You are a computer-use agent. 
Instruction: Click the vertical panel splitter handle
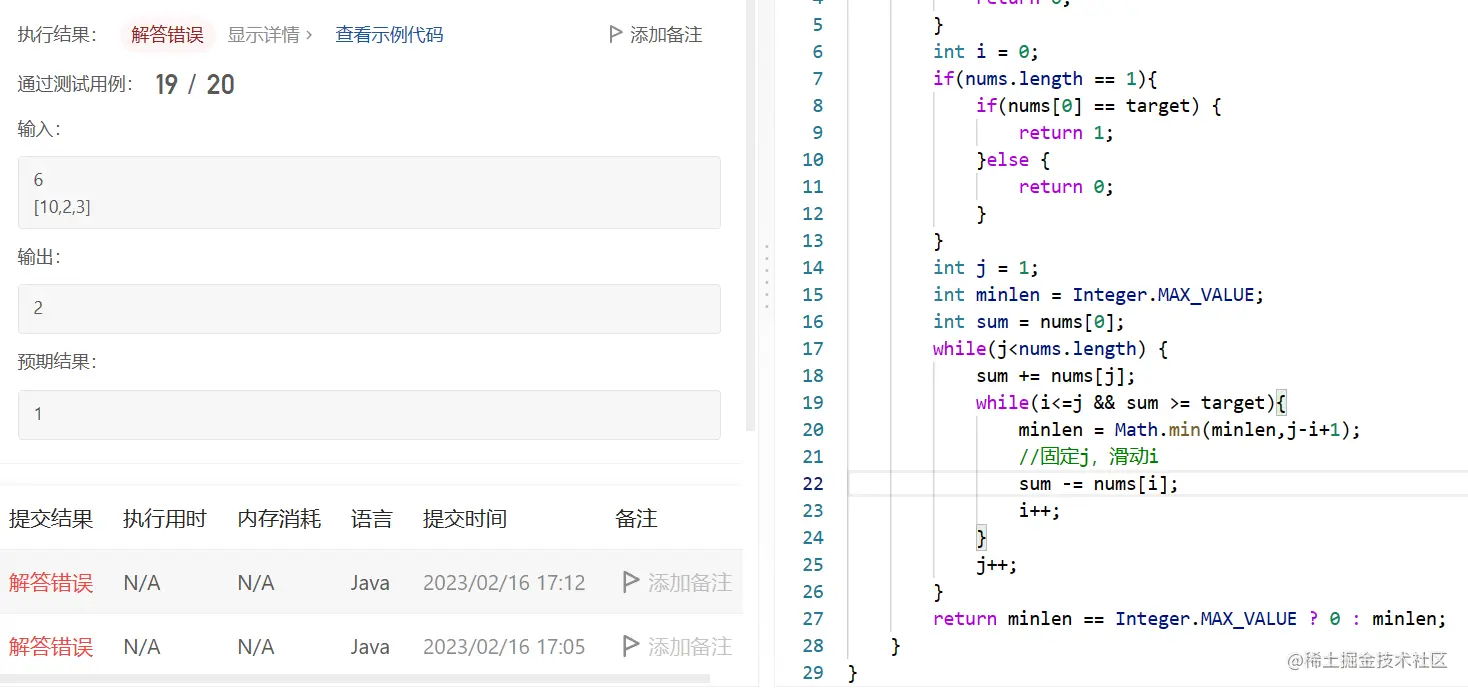(x=766, y=275)
